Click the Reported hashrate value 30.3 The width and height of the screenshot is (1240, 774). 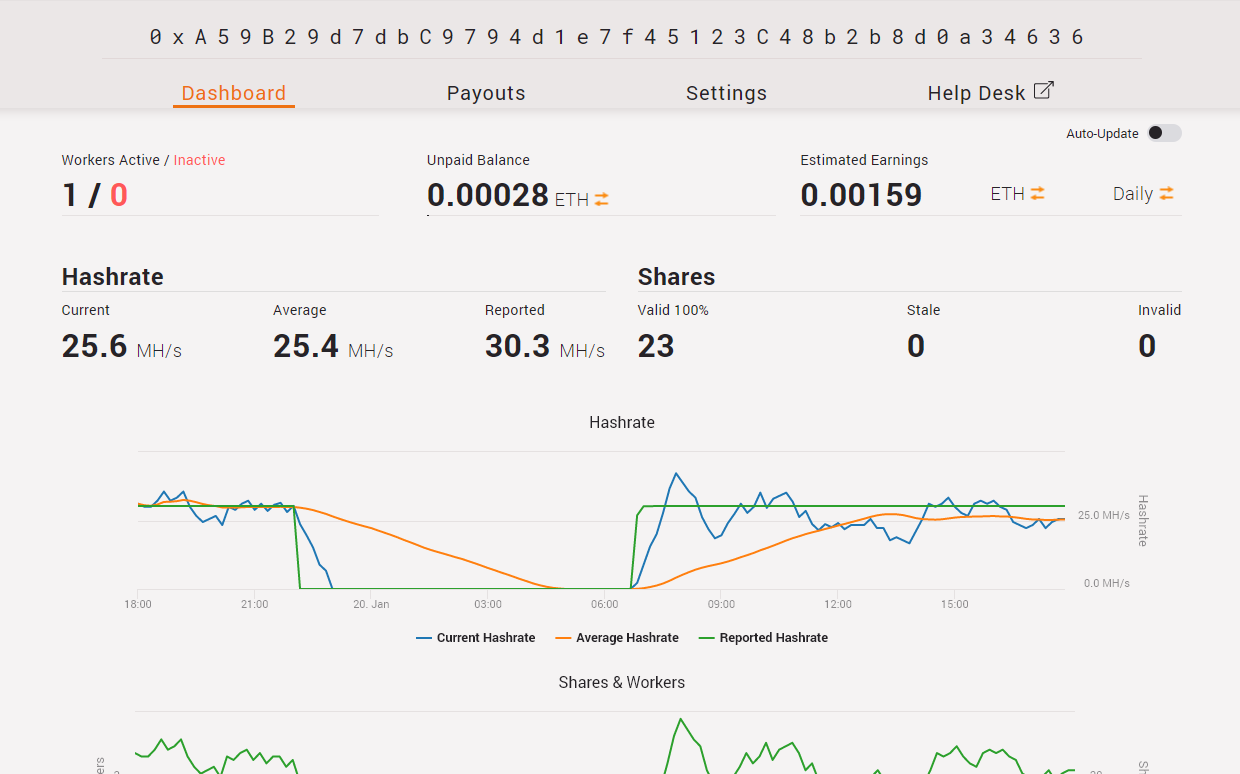pos(518,346)
